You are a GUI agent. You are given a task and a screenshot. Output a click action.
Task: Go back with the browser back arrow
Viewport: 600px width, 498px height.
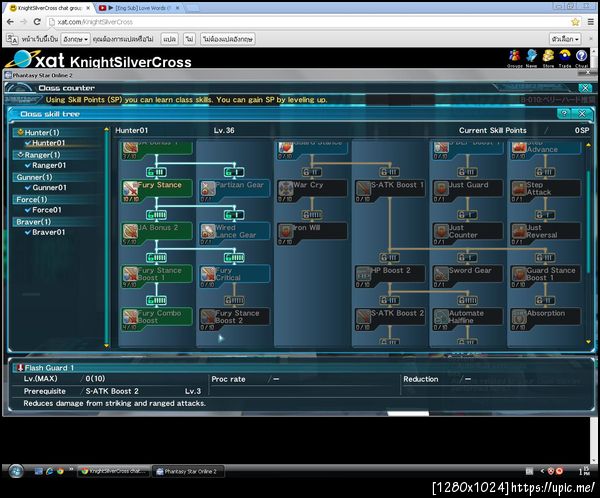pos(10,22)
